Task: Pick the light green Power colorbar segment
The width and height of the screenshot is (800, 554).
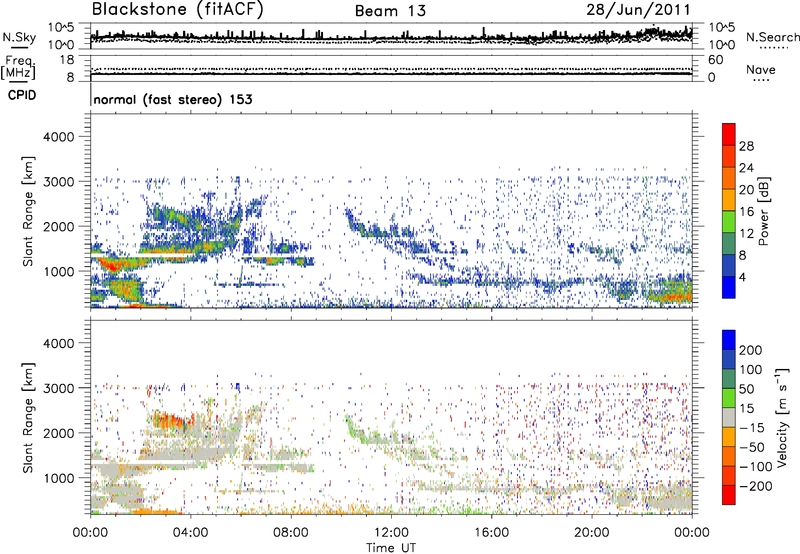Action: [729, 222]
